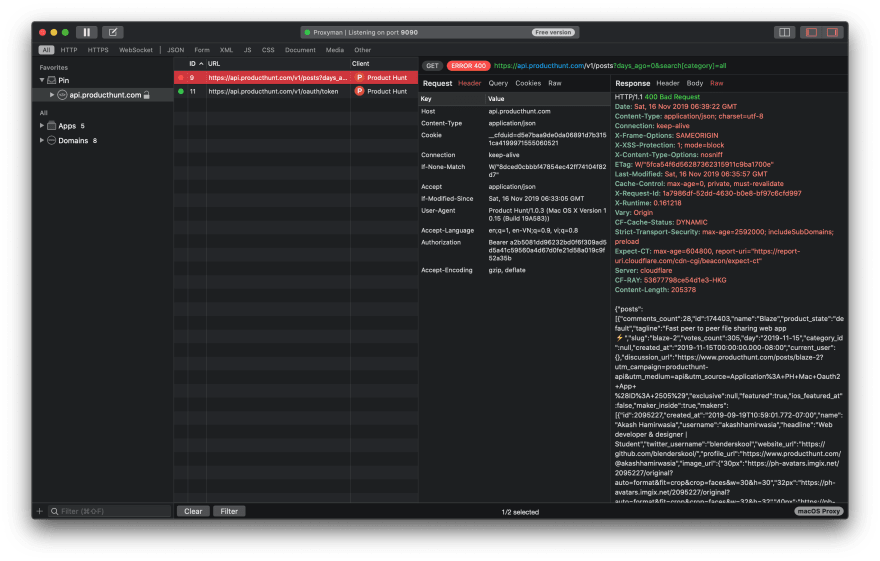
Task: Filter content type Form
Action: pos(202,50)
